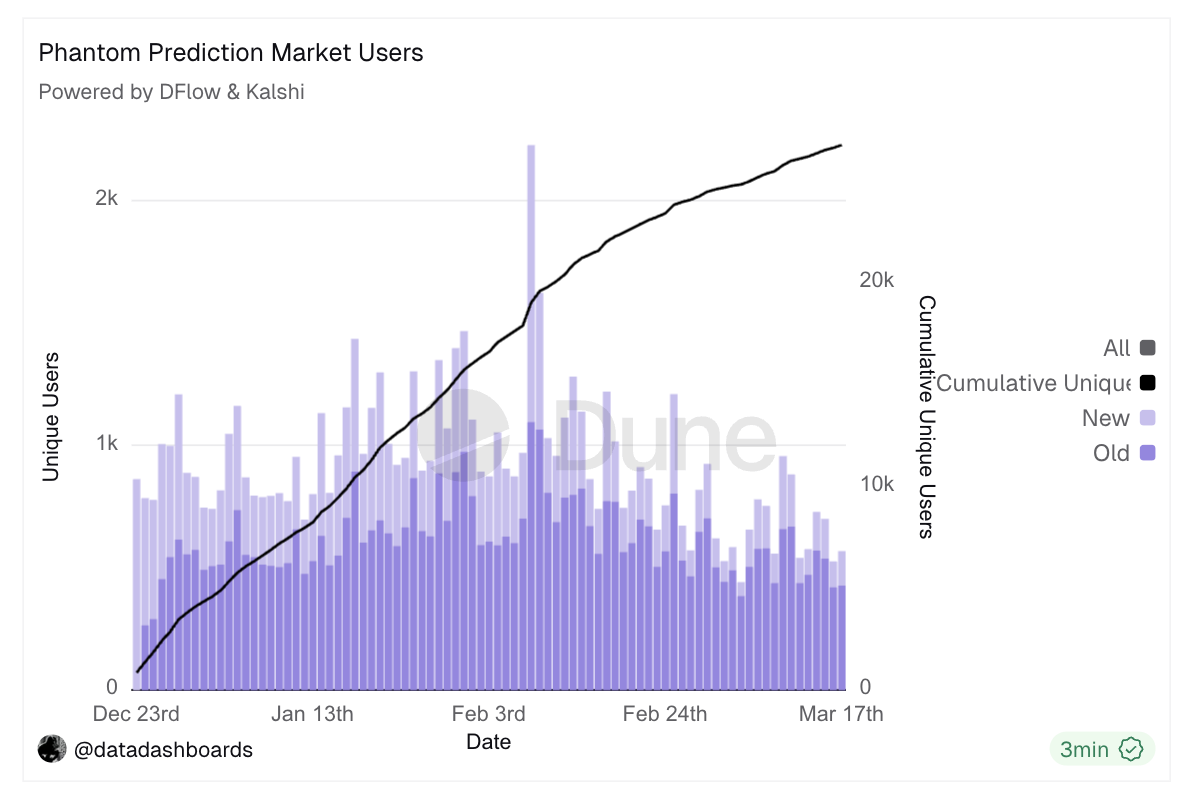This screenshot has height=792, width=1188.
Task: Click the "Mar 17th" x-axis label
Action: coord(841,714)
